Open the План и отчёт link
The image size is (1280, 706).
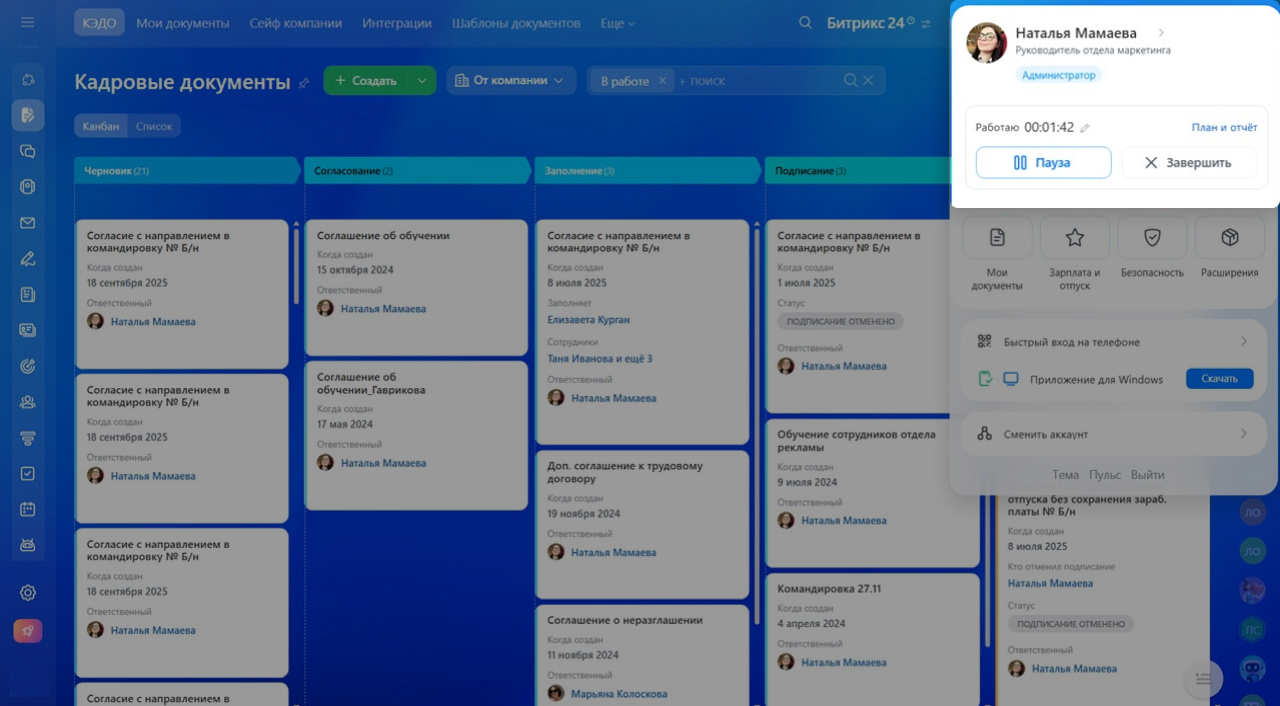(1224, 128)
